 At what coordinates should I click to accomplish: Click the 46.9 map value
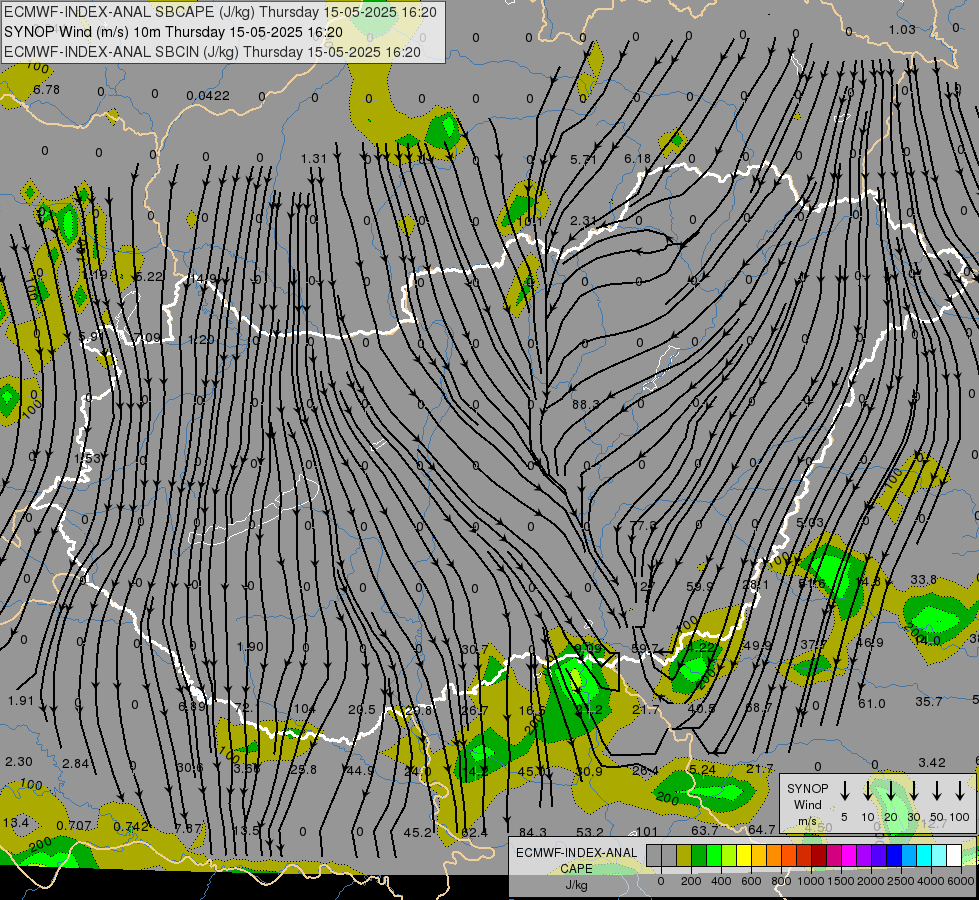tap(870, 642)
